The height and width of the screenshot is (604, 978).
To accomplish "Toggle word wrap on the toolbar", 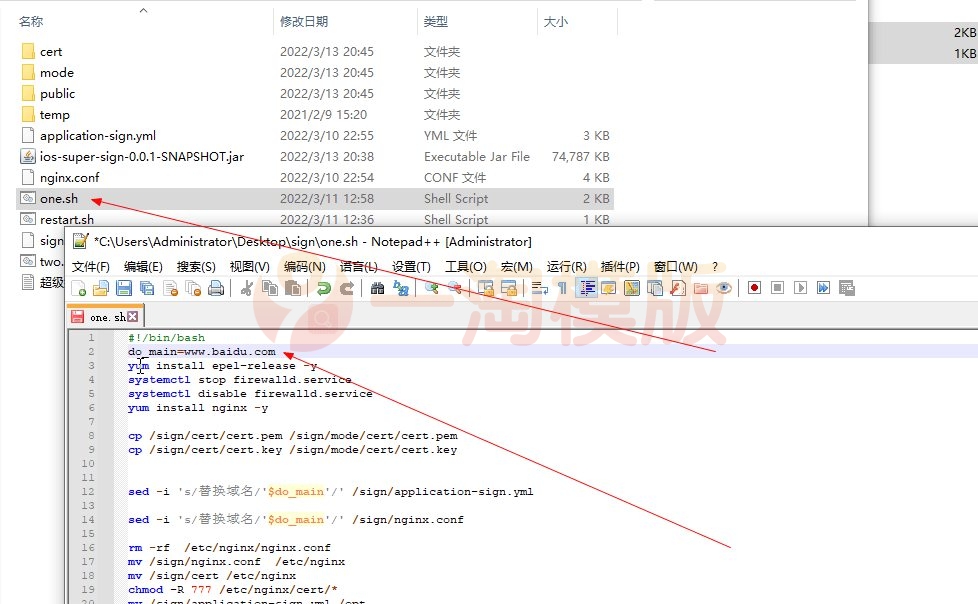I will tap(537, 287).
